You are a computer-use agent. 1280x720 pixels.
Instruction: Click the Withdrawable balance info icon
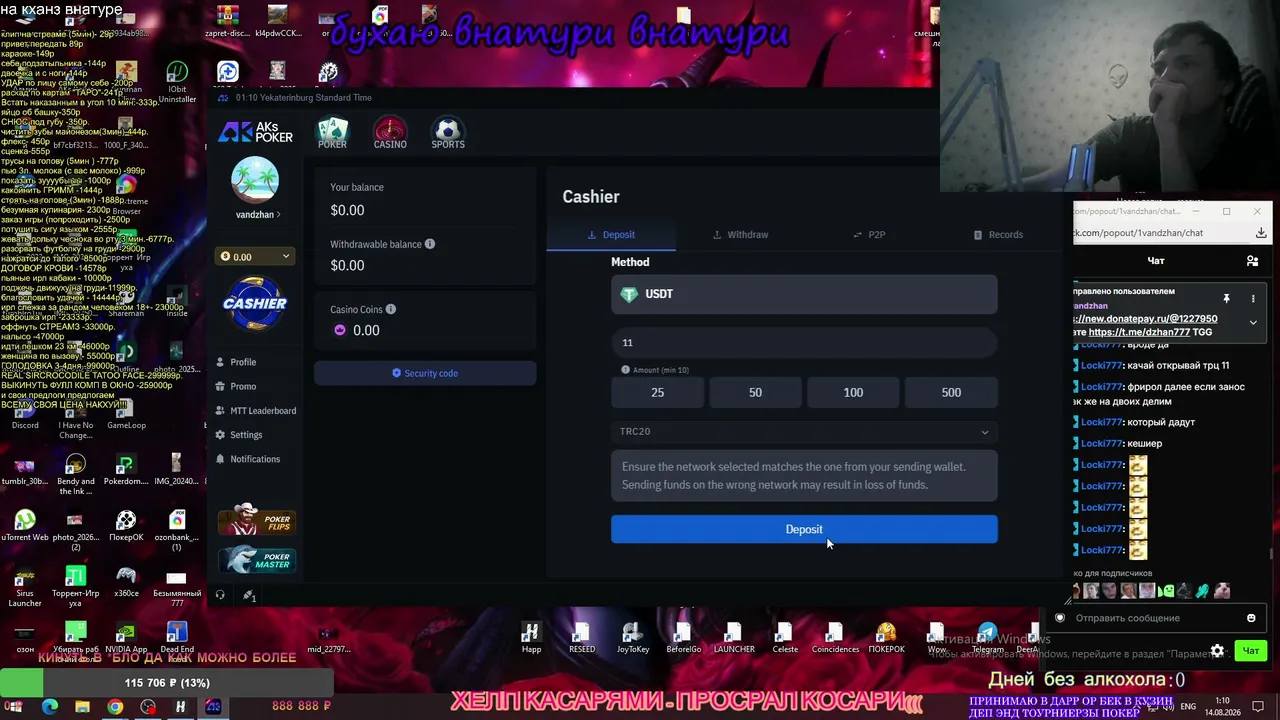(x=430, y=244)
